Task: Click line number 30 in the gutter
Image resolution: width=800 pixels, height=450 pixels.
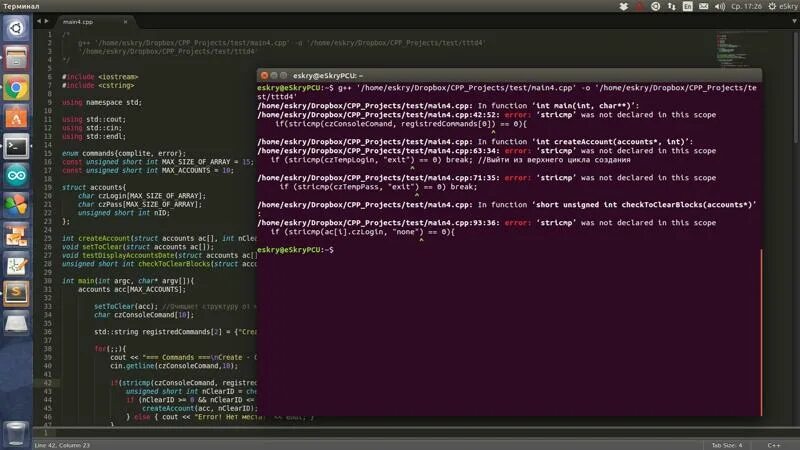Action: 47,281
